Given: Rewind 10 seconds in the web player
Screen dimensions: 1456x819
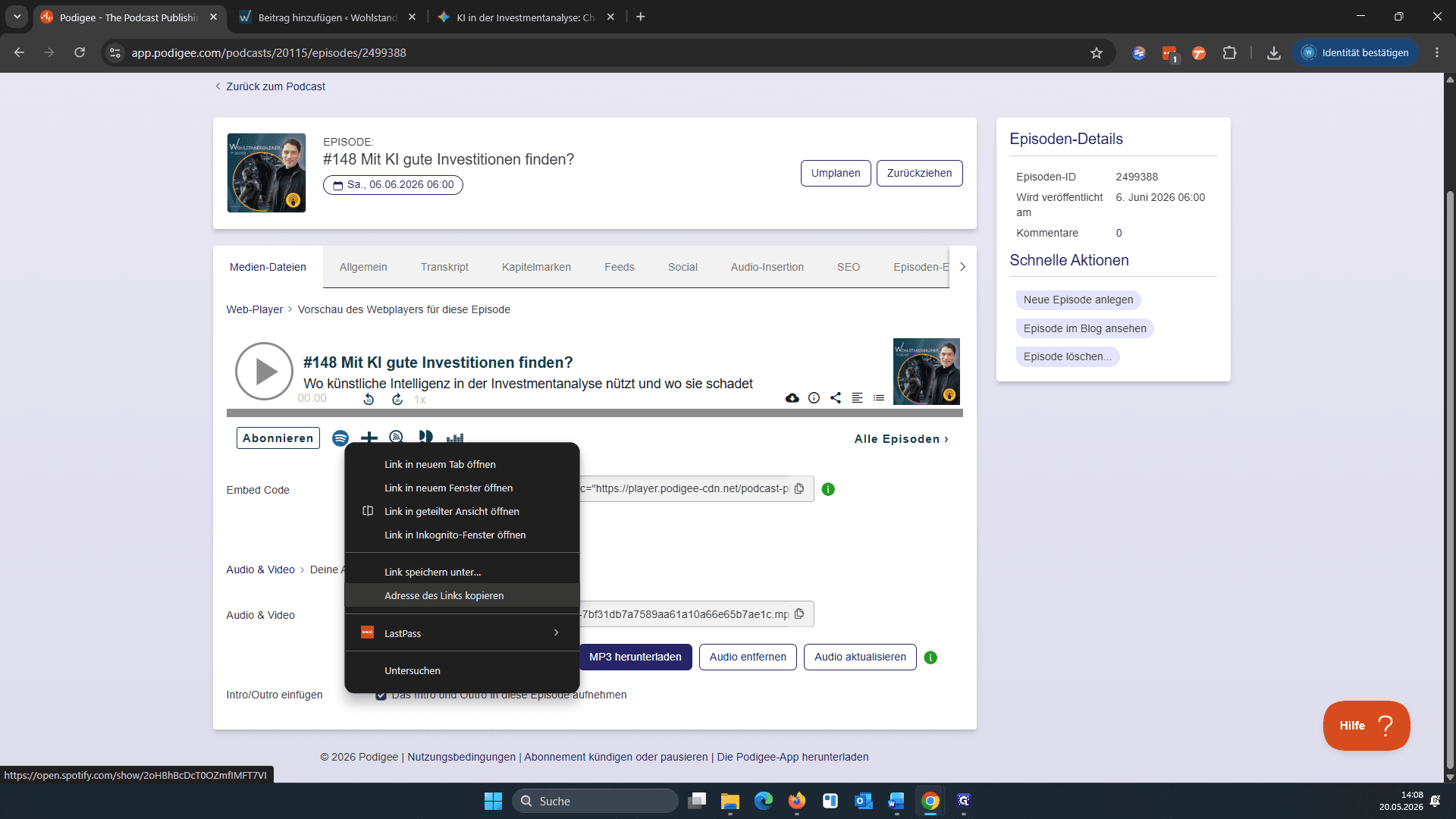Looking at the screenshot, I should (369, 399).
